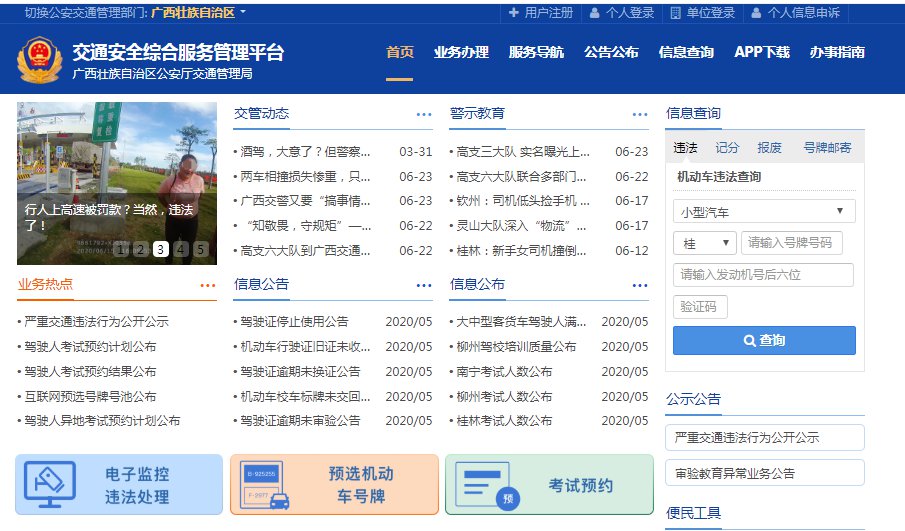
Task: Open 驾驶证逾期未换证公告 link
Action: [x=300, y=372]
